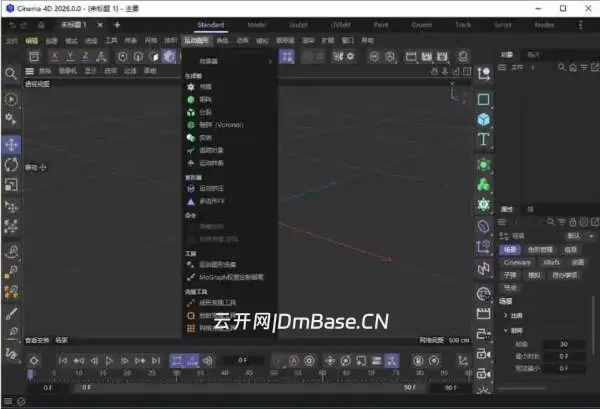
Task: Click the green cloner icon in right palette
Action: [483, 185]
